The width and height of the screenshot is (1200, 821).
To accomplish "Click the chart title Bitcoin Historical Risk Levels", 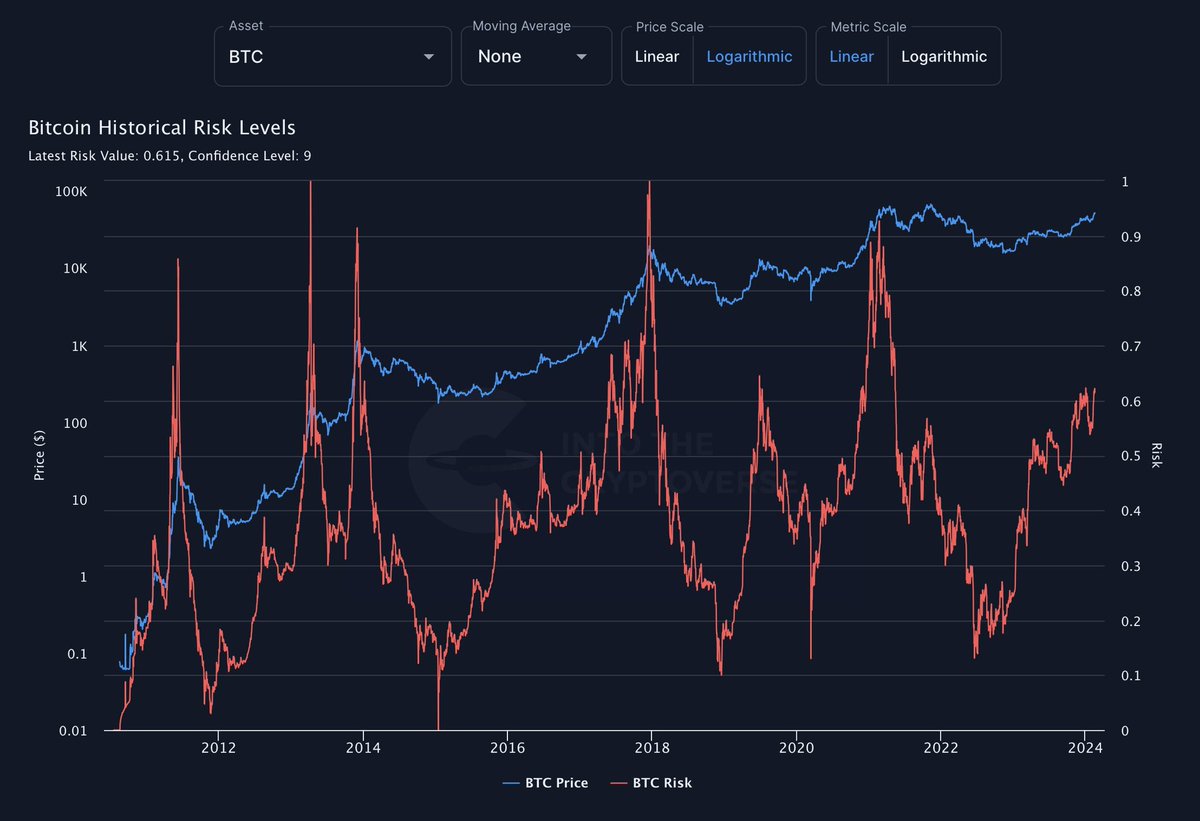I will coord(161,128).
